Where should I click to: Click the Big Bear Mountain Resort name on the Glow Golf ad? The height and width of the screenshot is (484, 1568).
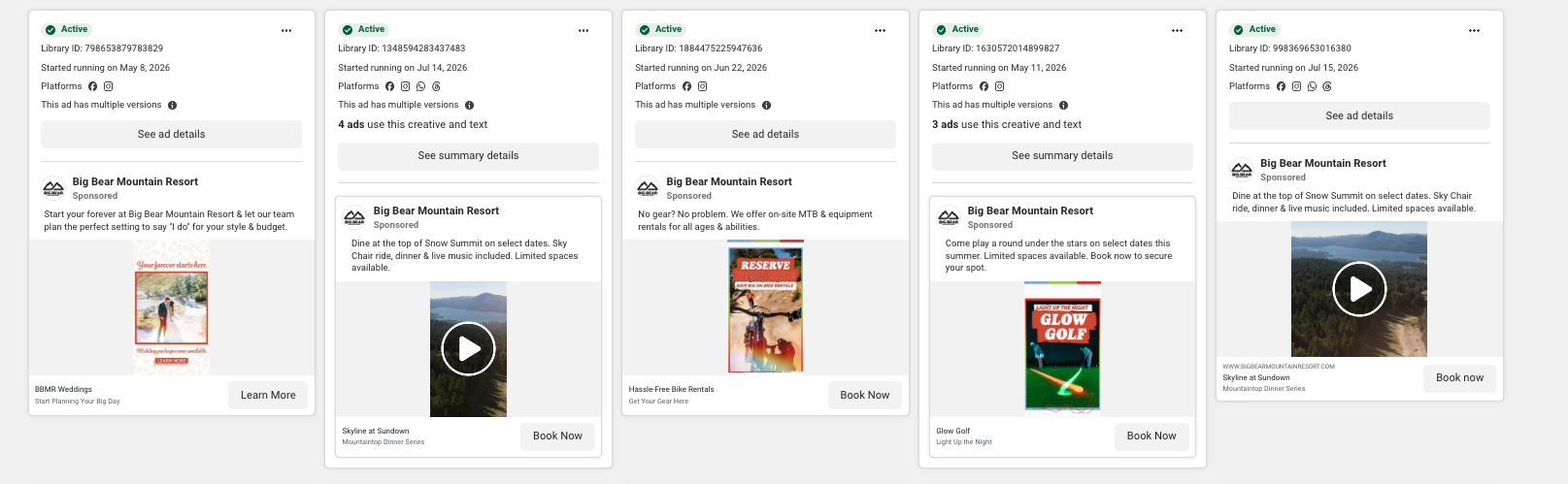point(1030,210)
